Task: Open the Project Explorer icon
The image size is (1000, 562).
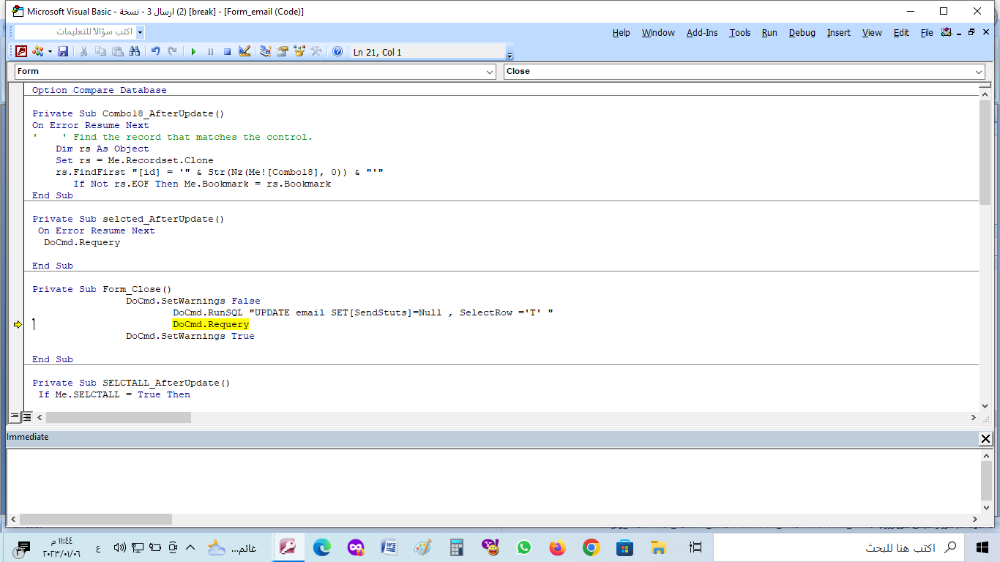Action: pyautogui.click(x=265, y=52)
